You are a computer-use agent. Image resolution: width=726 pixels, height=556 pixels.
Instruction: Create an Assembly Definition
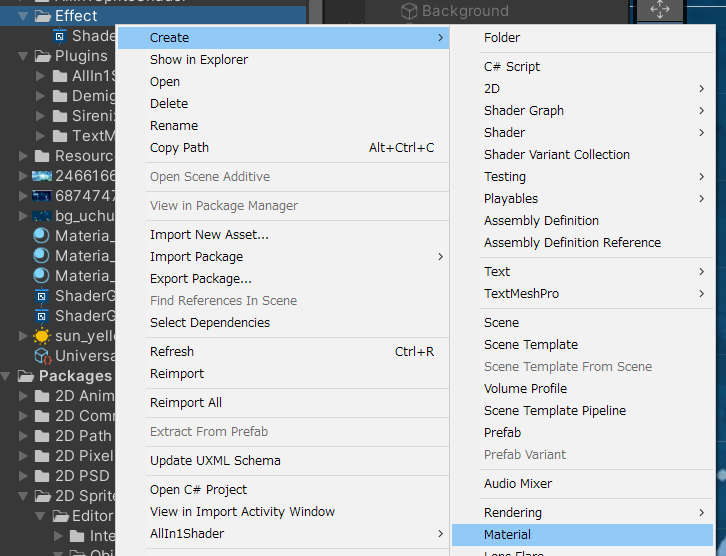pos(582,220)
